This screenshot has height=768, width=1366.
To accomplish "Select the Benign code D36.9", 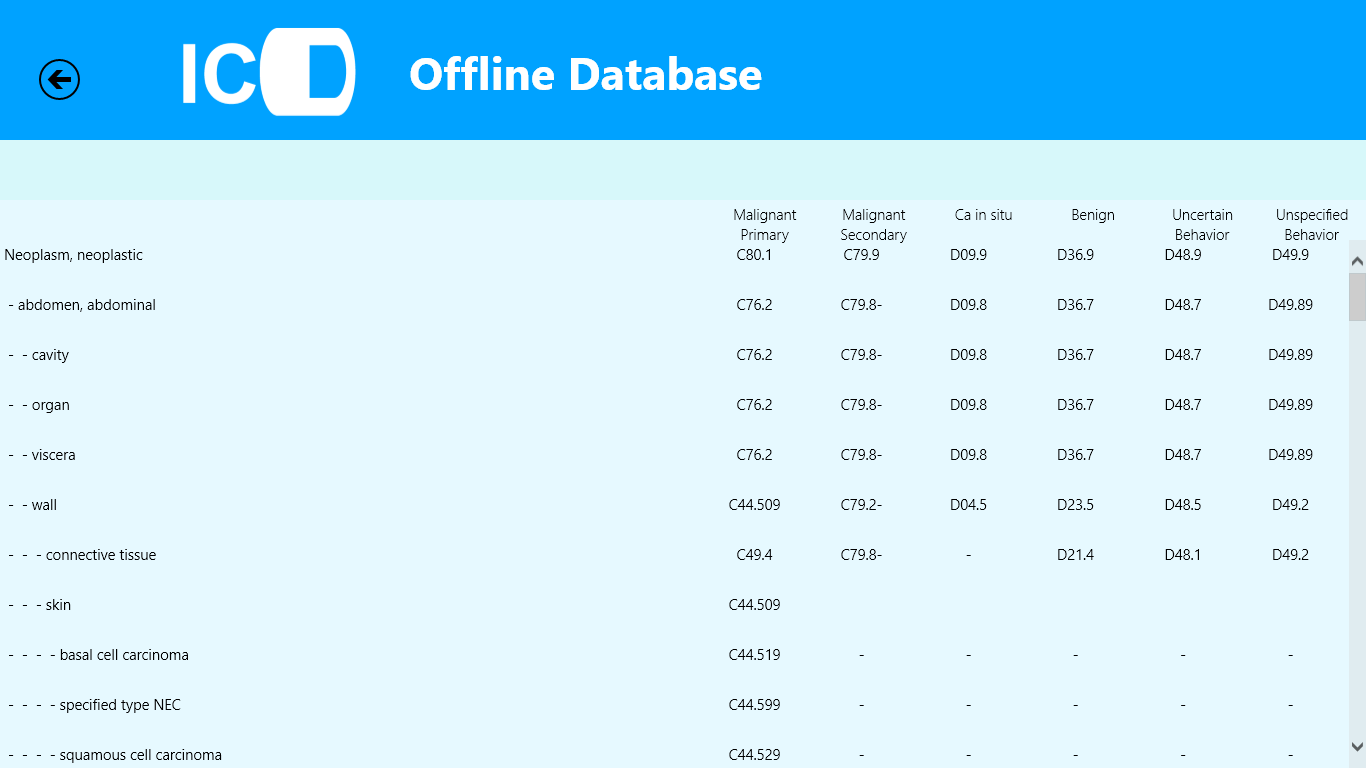I will point(1074,255).
